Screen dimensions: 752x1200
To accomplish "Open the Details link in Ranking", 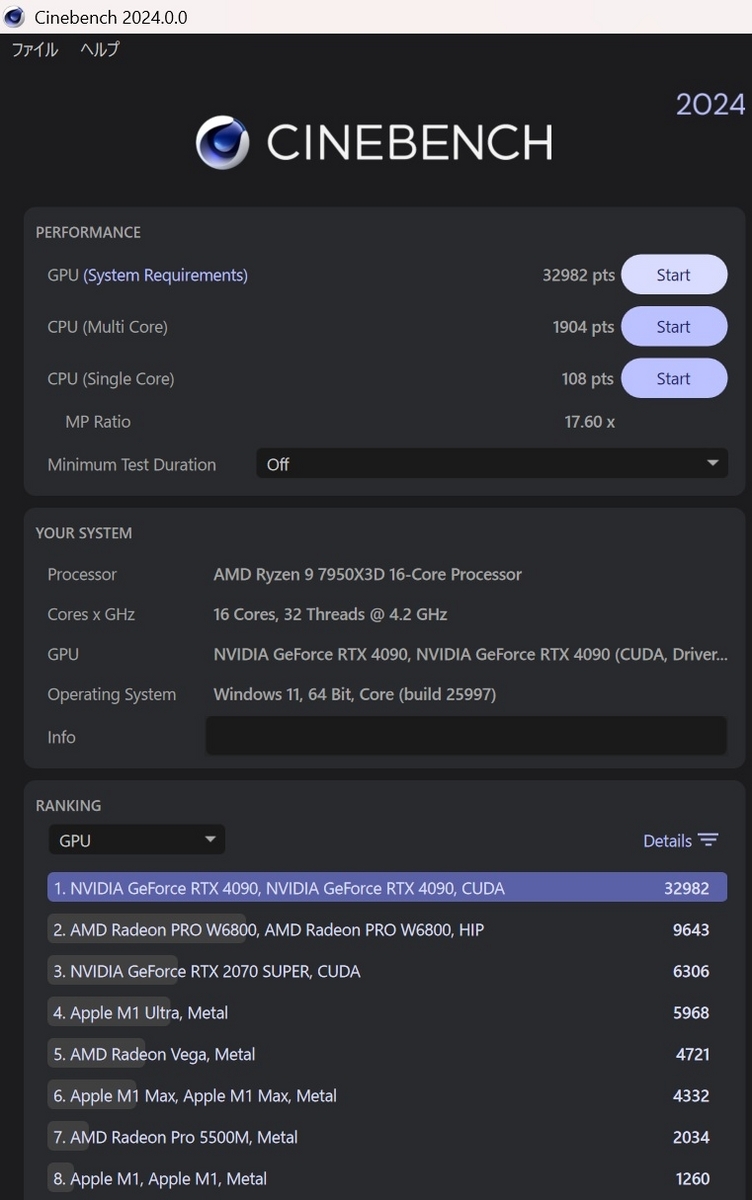I will click(668, 841).
